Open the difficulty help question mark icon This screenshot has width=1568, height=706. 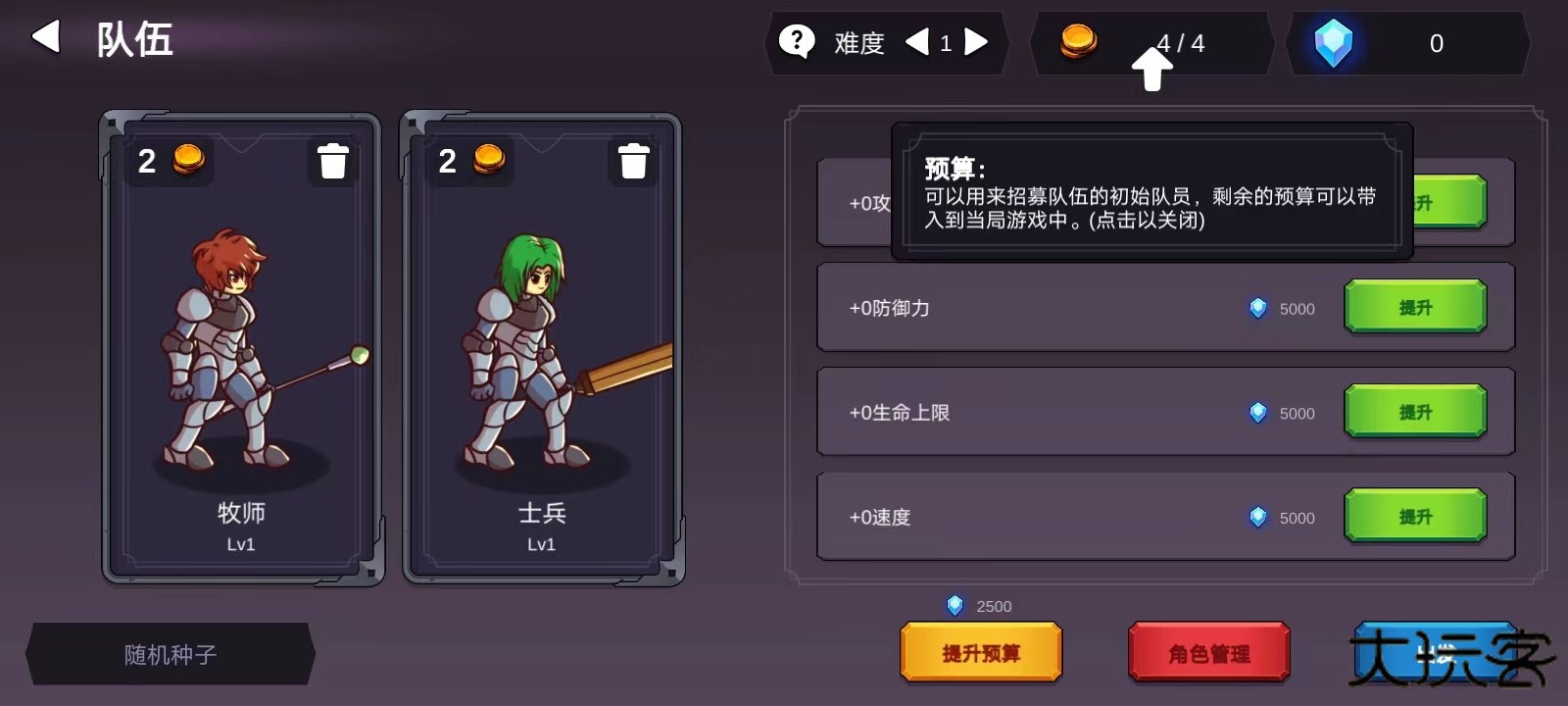797,41
